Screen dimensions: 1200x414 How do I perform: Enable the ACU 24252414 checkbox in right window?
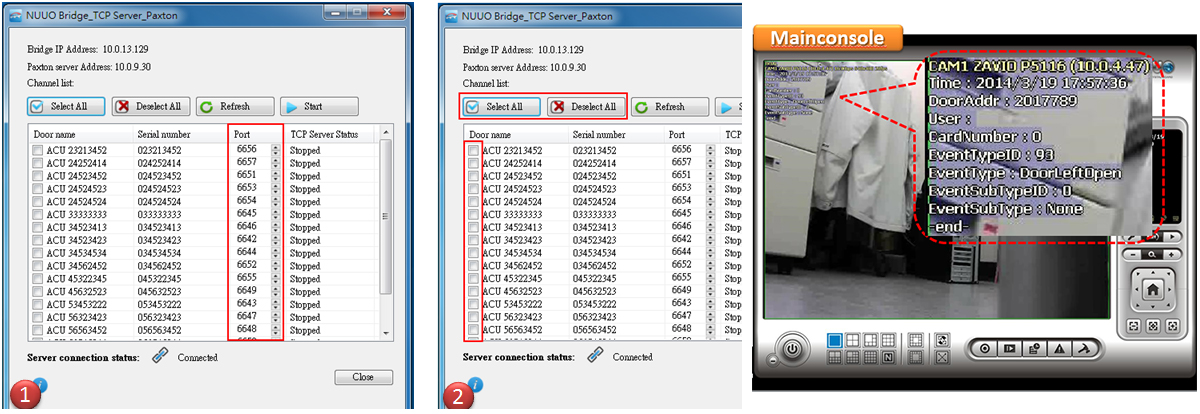point(473,163)
